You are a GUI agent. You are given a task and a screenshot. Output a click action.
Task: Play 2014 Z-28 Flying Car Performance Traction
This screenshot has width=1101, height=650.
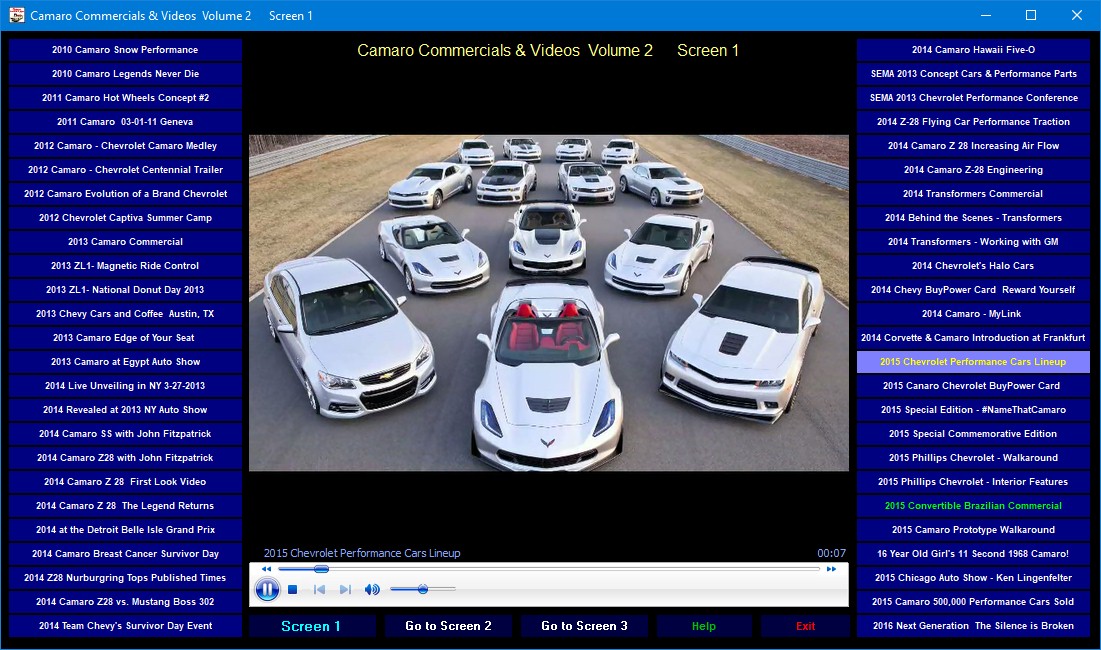click(973, 121)
